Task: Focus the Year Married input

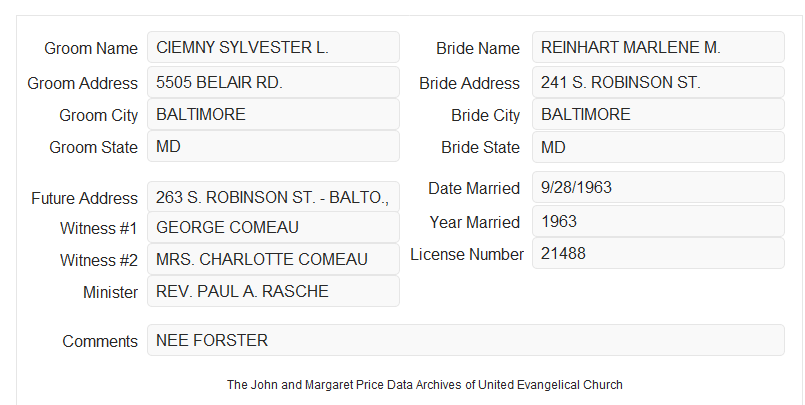Action: point(658,221)
